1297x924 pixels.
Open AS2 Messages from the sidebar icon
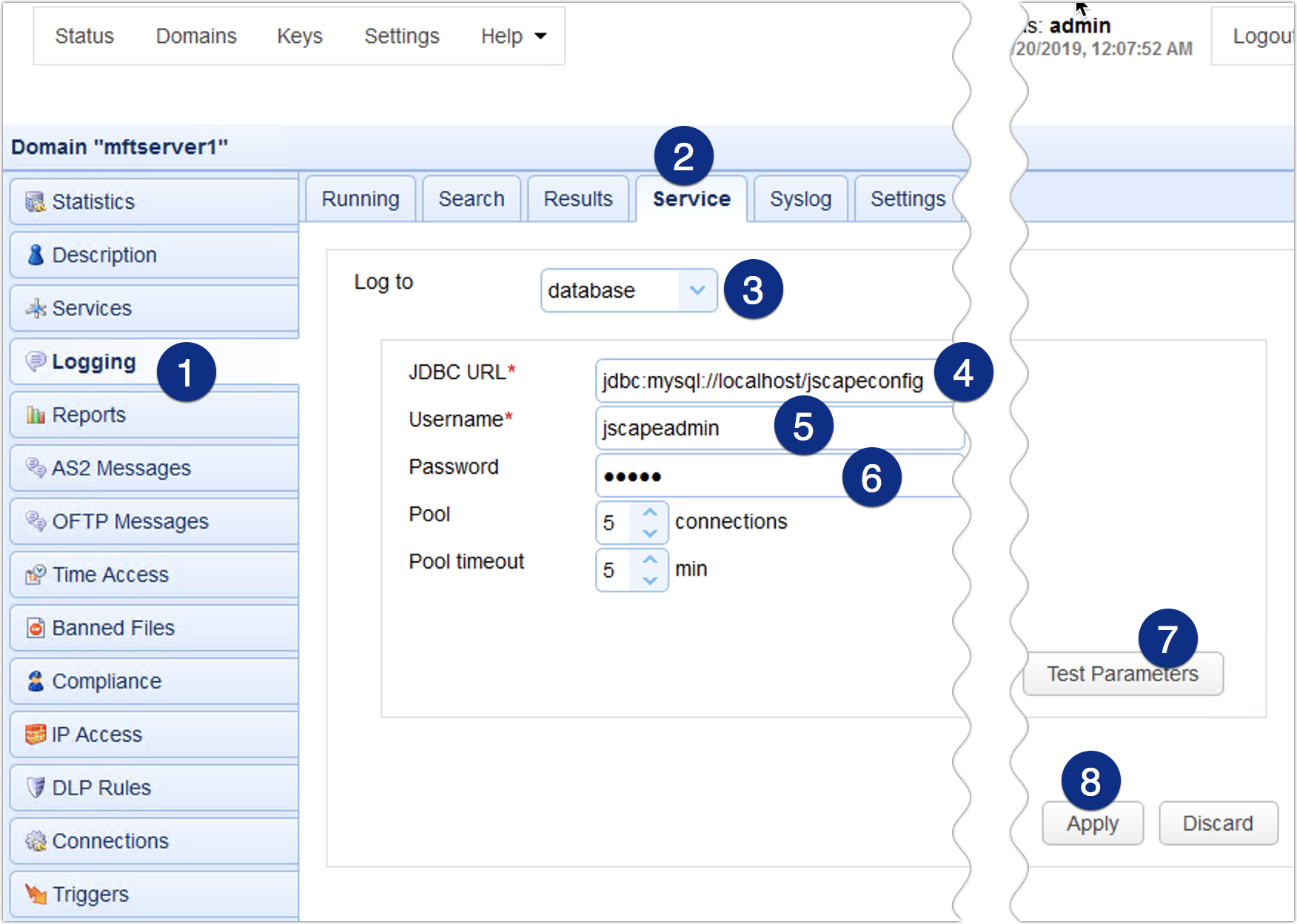pos(35,467)
